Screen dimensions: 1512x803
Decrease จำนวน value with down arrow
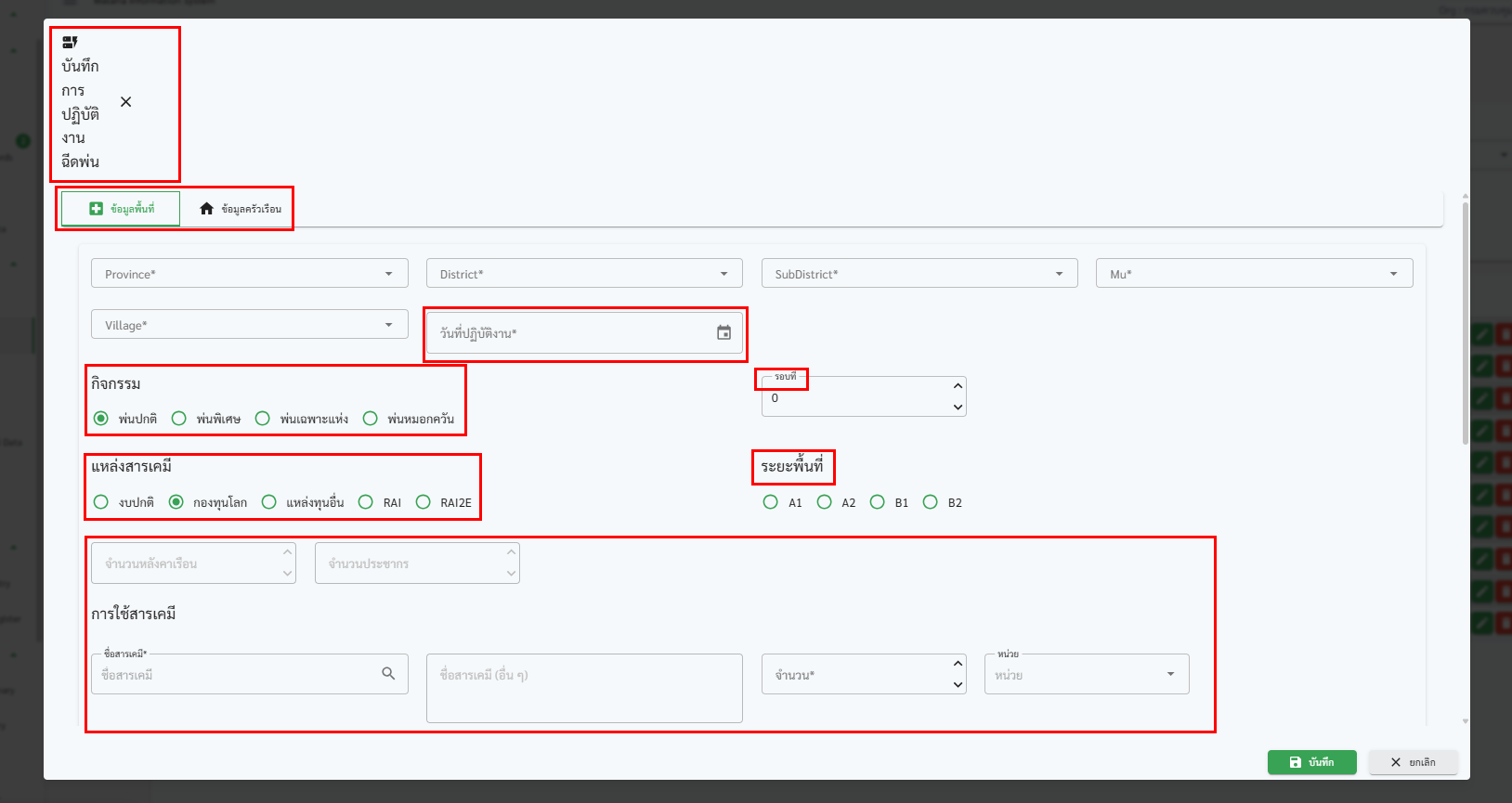tap(958, 685)
